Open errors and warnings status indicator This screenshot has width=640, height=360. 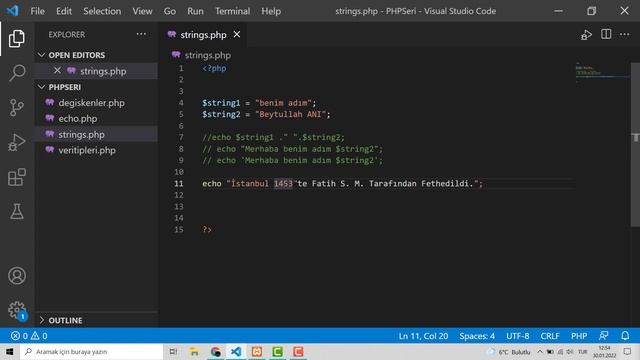click(x=29, y=336)
